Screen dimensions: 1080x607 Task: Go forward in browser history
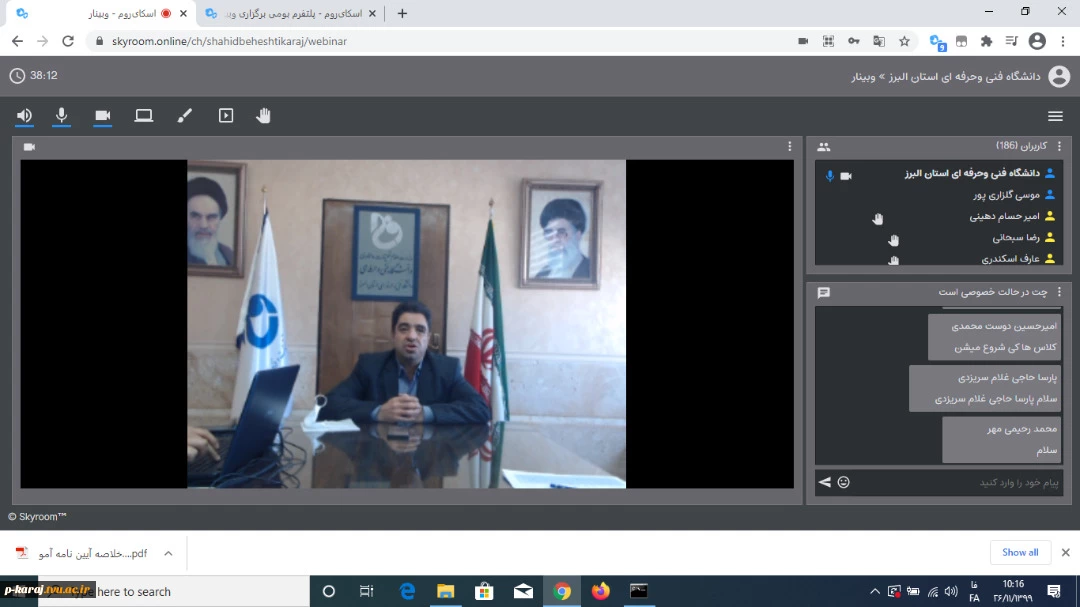coord(43,41)
